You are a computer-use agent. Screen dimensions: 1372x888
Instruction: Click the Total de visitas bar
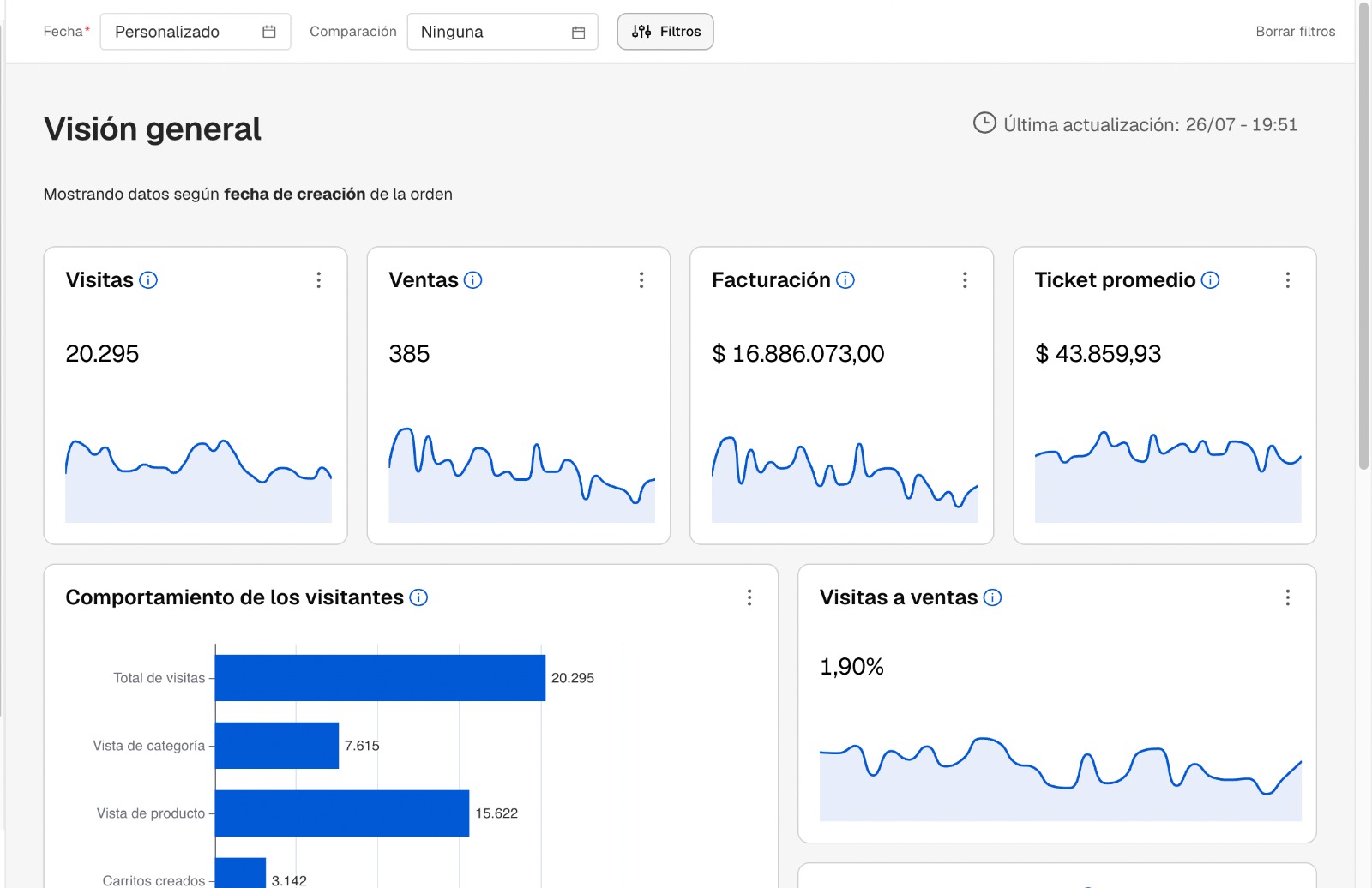[380, 678]
